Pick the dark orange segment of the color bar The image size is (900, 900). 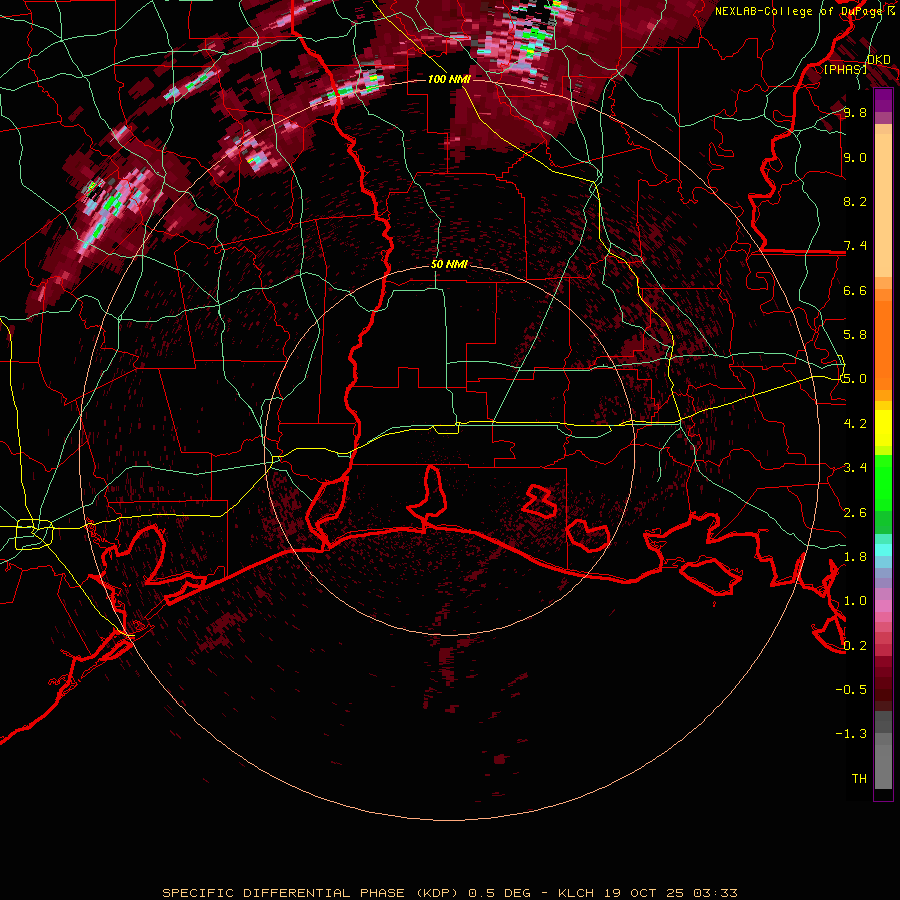click(x=883, y=345)
